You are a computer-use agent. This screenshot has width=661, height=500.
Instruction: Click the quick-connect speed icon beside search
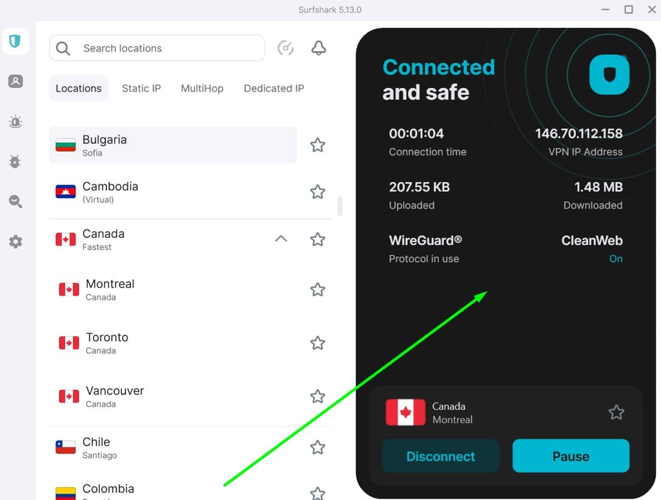click(x=286, y=48)
